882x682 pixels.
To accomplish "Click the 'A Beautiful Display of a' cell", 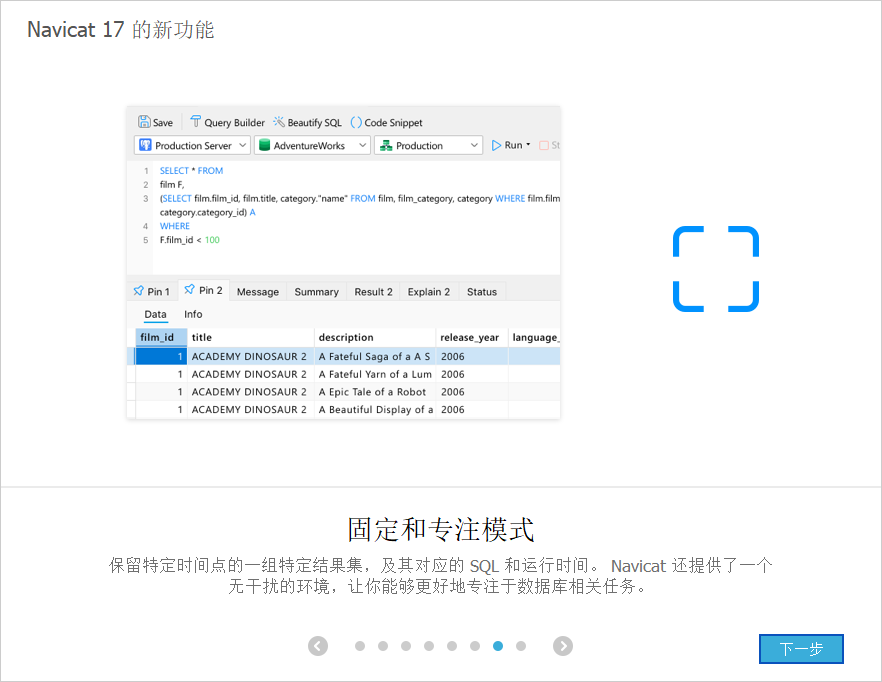I will pyautogui.click(x=375, y=410).
